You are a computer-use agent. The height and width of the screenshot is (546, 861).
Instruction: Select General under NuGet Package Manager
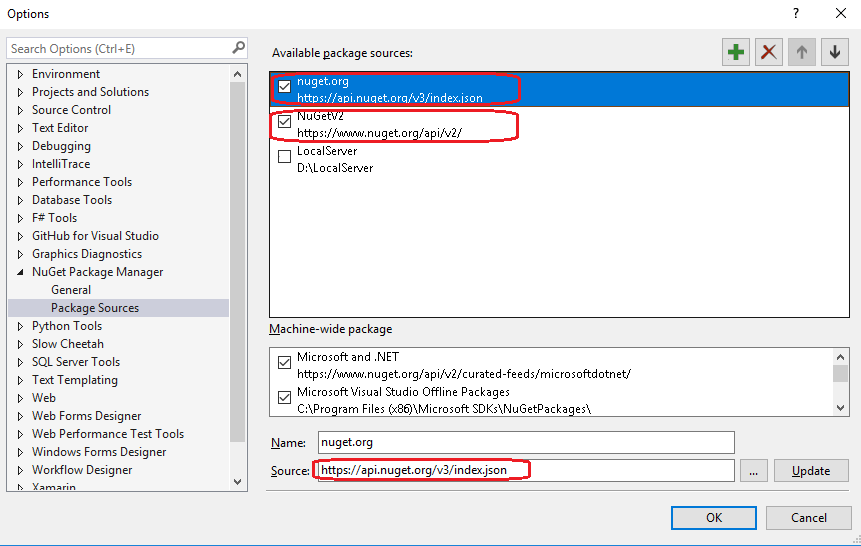point(71,290)
